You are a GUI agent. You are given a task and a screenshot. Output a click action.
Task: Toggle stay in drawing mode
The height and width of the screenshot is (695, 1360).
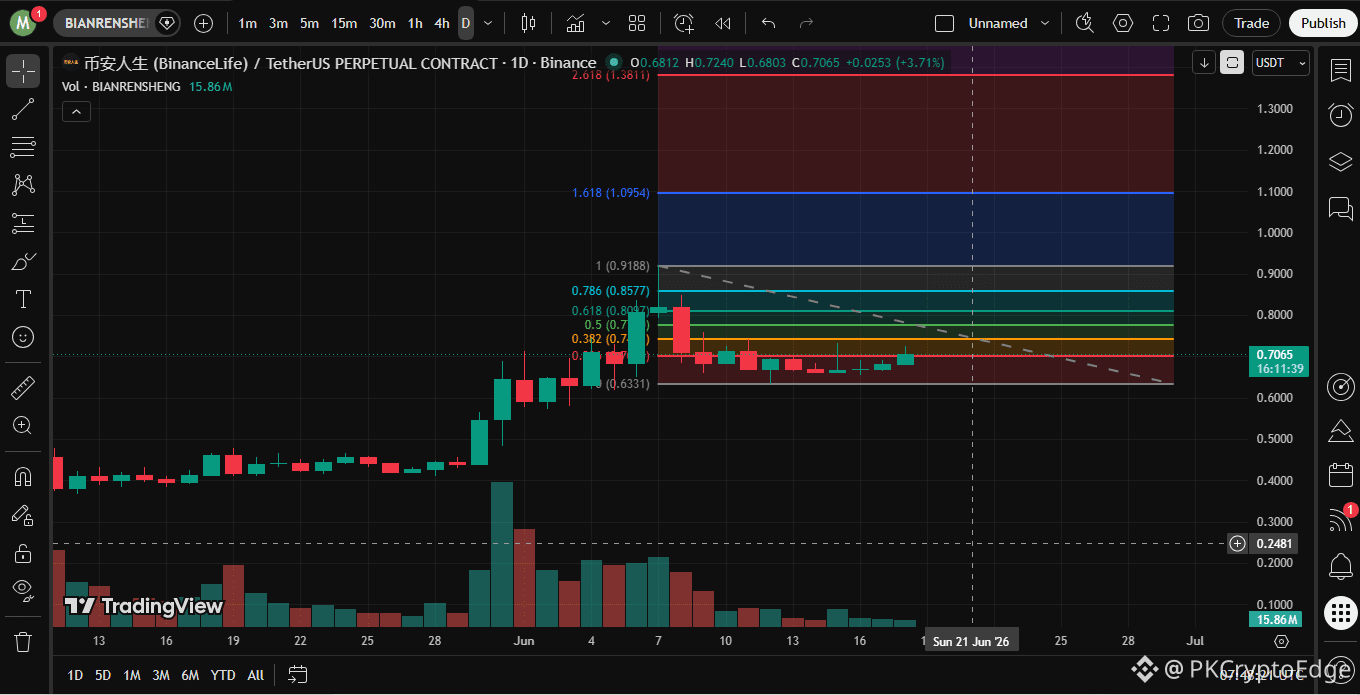tap(23, 515)
